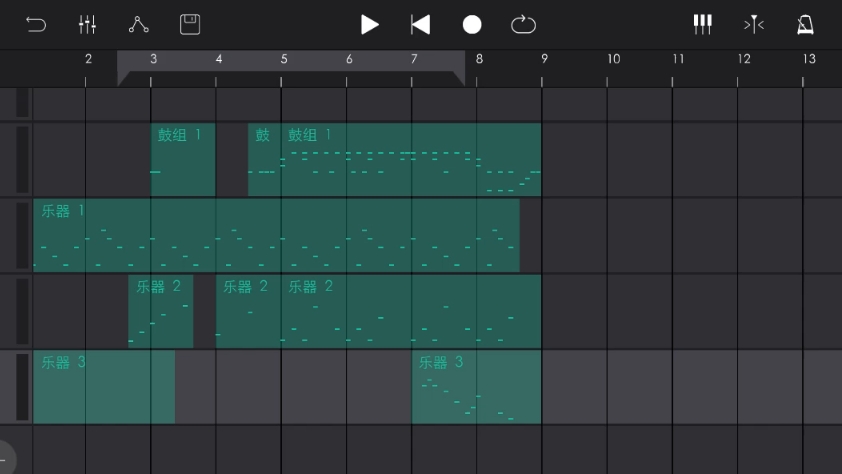Image resolution: width=842 pixels, height=474 pixels.
Task: Tap the undo arrow icon
Action: coord(36,25)
